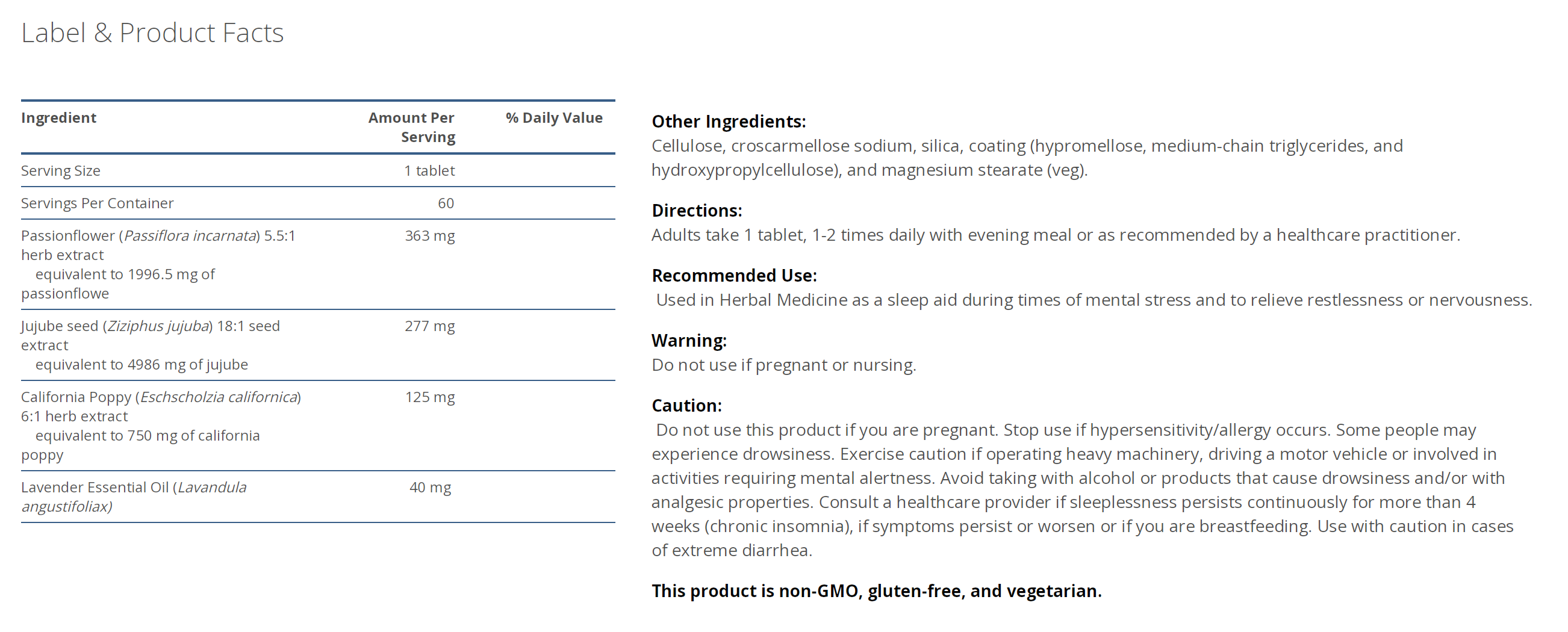1568x632 pixels.
Task: Click the Other Ingredients heading
Action: tap(729, 122)
